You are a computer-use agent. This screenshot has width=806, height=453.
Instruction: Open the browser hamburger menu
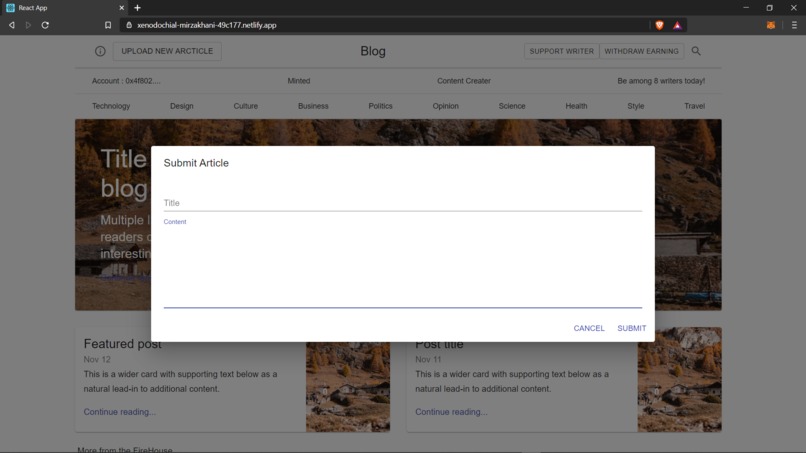point(794,25)
